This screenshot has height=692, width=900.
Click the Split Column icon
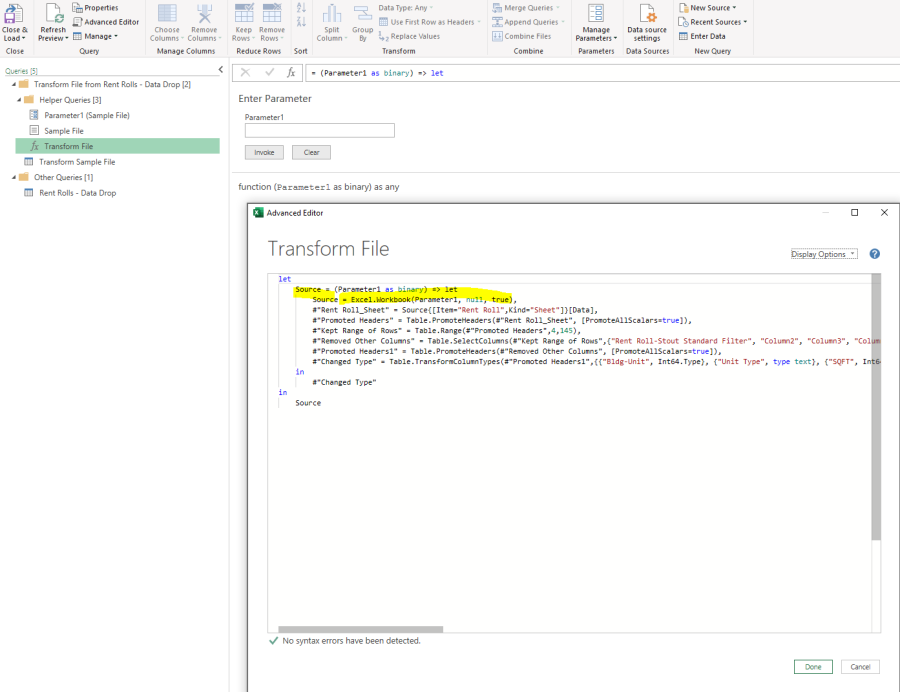(332, 14)
